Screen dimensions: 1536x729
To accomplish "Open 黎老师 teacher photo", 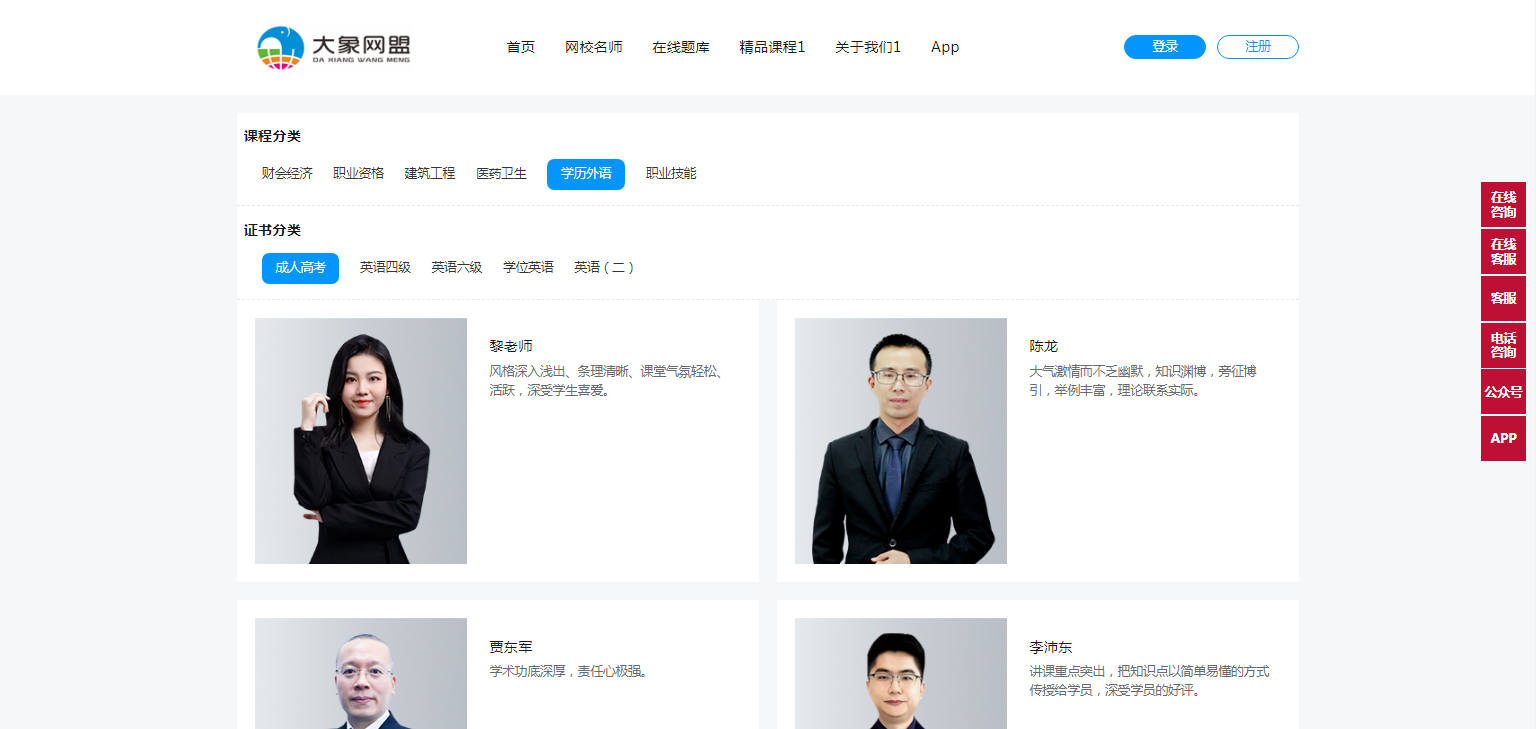I will tap(361, 441).
